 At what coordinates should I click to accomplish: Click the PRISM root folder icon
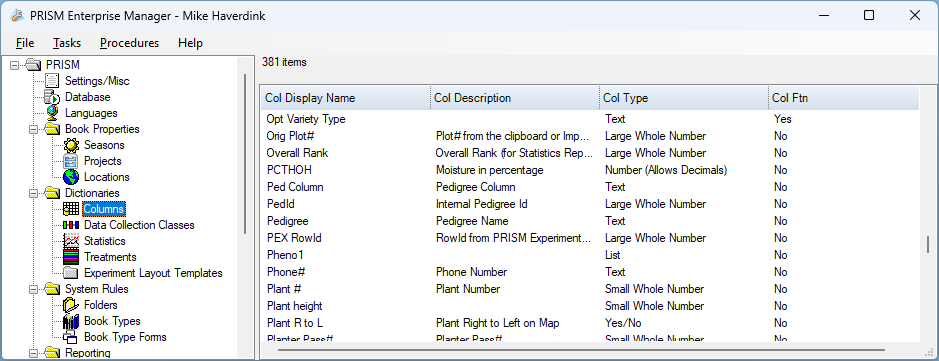point(33,65)
